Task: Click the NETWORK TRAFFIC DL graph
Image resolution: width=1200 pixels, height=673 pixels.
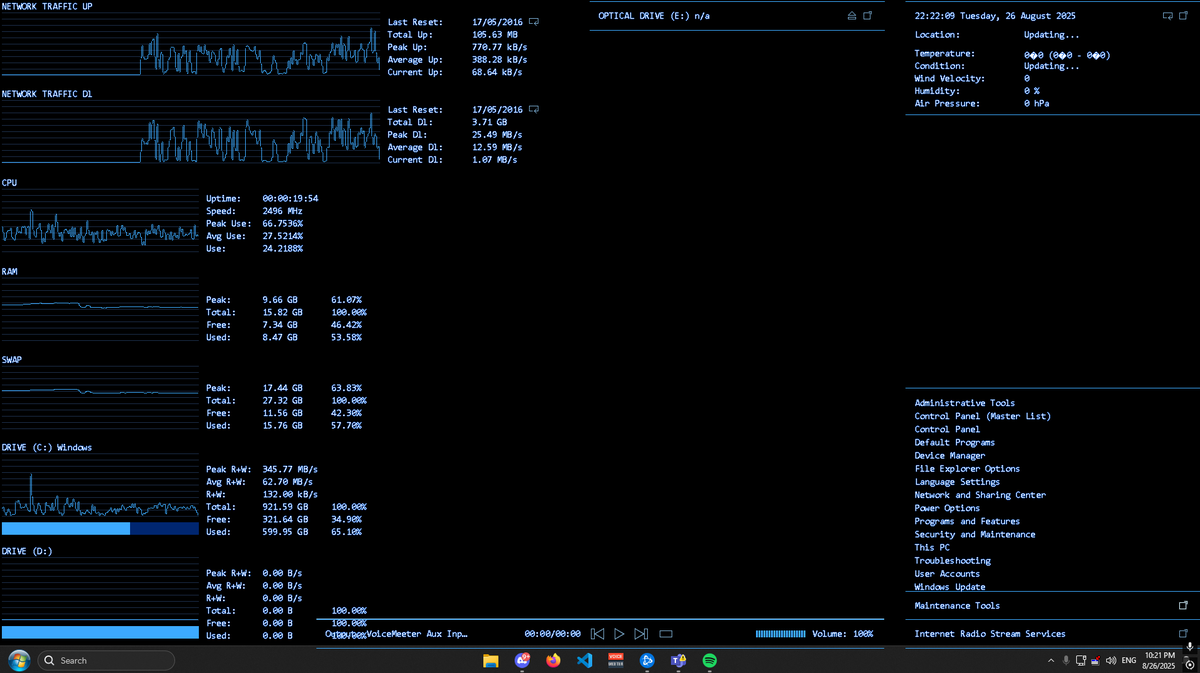Action: 190,133
